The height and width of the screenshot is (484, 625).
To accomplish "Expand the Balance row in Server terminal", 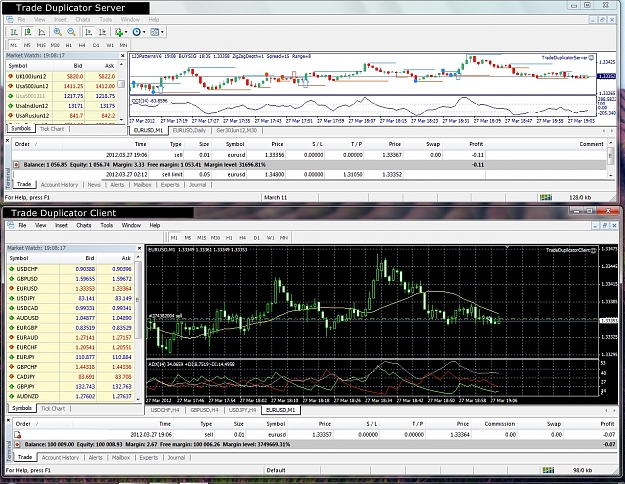I will [x=17, y=165].
